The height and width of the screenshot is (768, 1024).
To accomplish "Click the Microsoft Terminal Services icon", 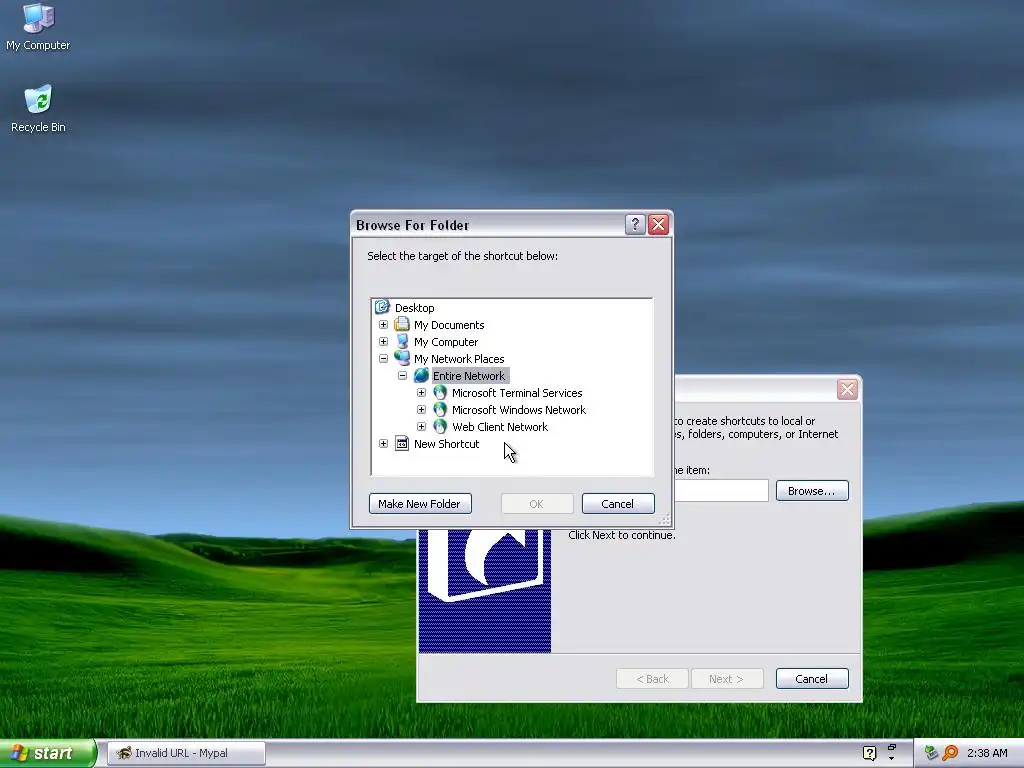I will click(x=440, y=392).
